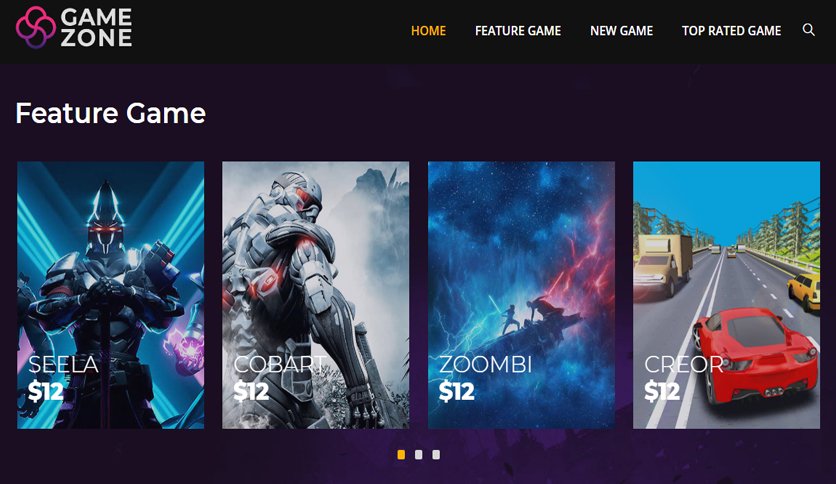Click the CREOR game title text
This screenshot has width=836, height=484.
click(x=684, y=365)
